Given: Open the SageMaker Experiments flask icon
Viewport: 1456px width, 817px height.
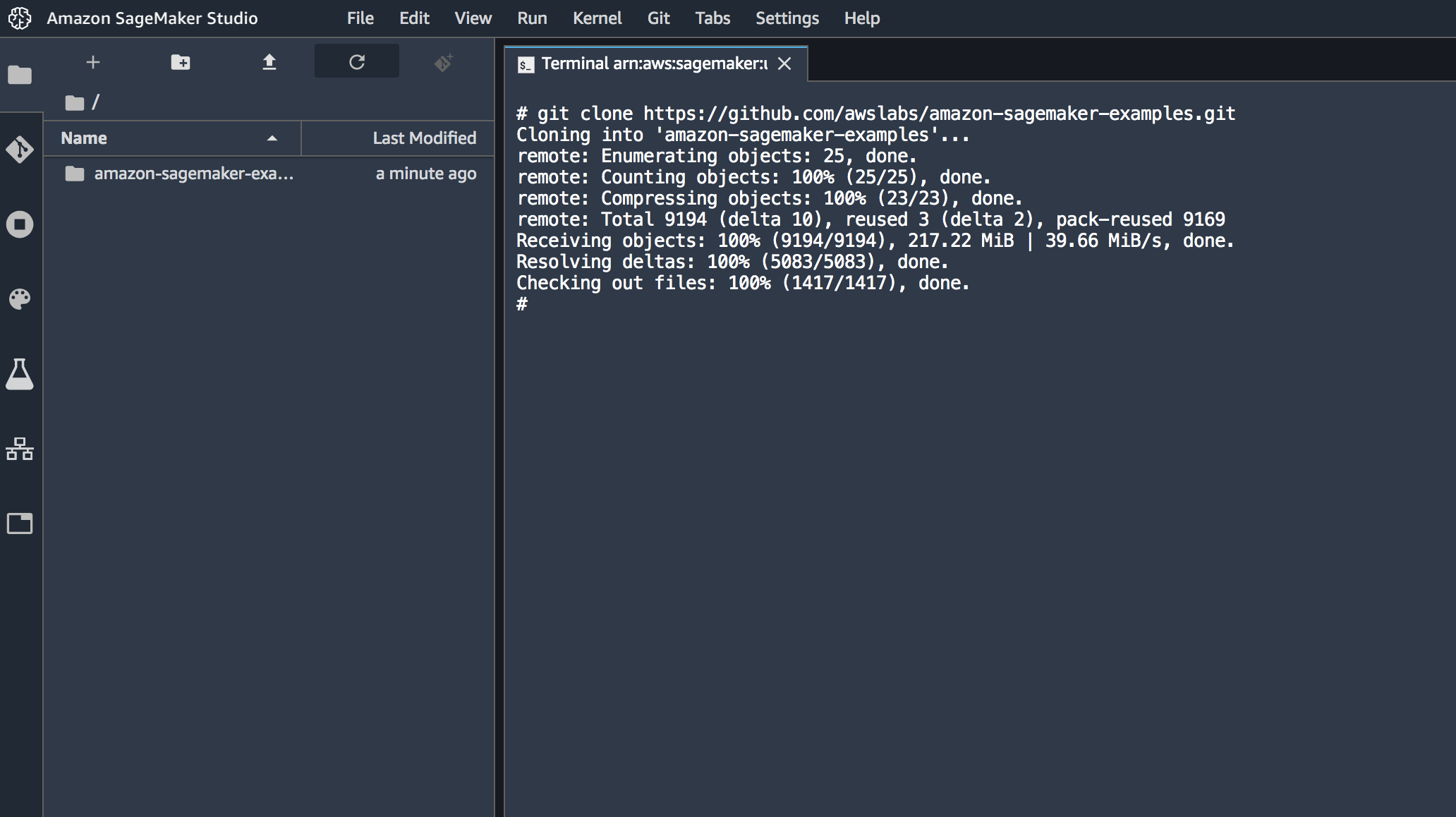Looking at the screenshot, I should coord(20,374).
